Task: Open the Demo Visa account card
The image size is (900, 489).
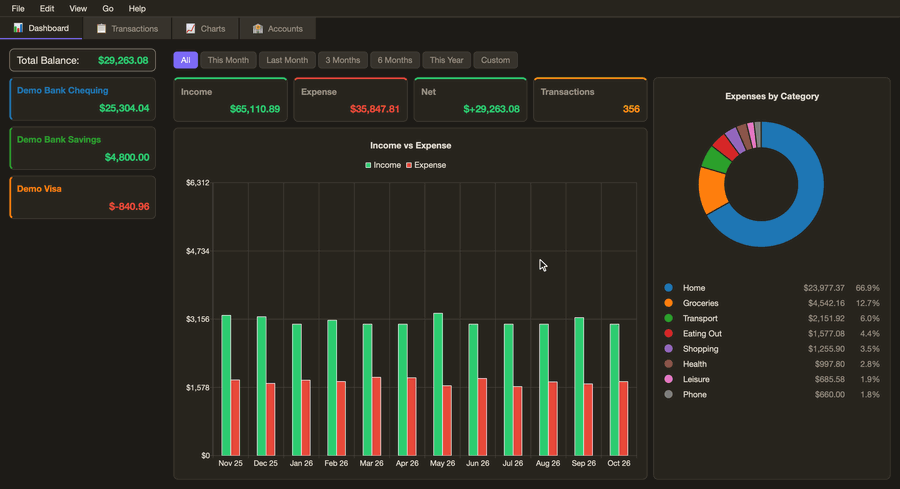Action: (83, 197)
